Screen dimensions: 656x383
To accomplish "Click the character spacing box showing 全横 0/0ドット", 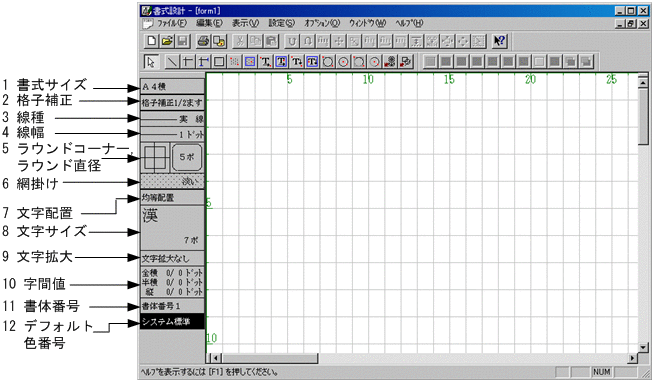I will [x=172, y=282].
